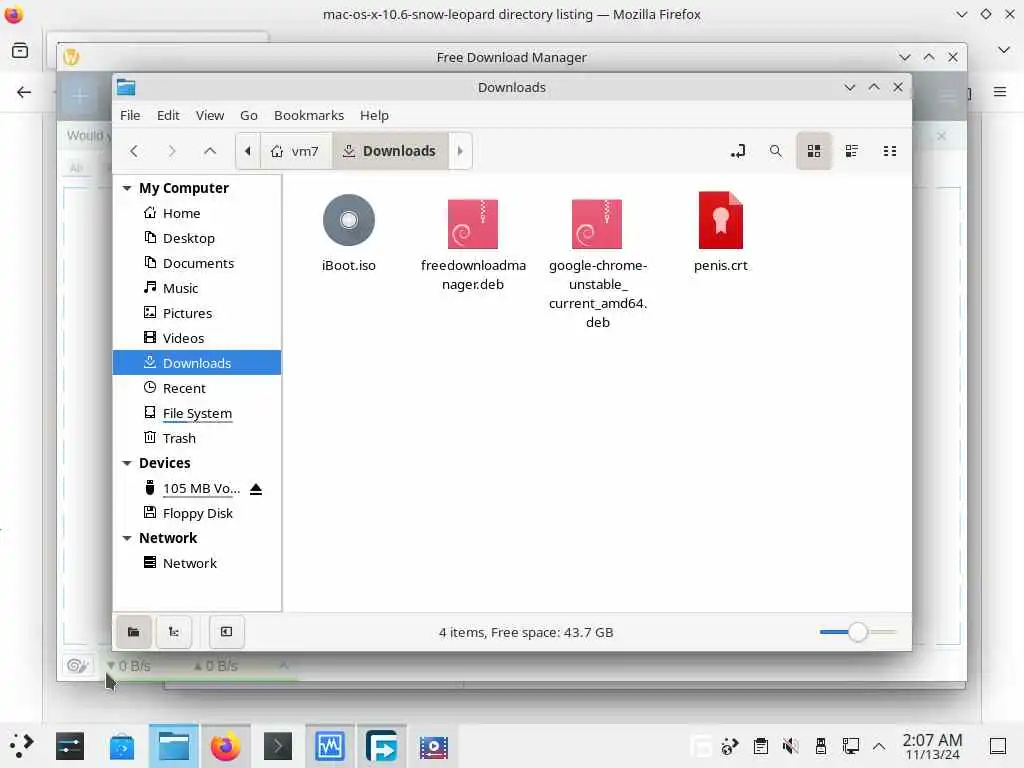Open Documents in the sidebar
1024x768 pixels.
click(x=197, y=263)
